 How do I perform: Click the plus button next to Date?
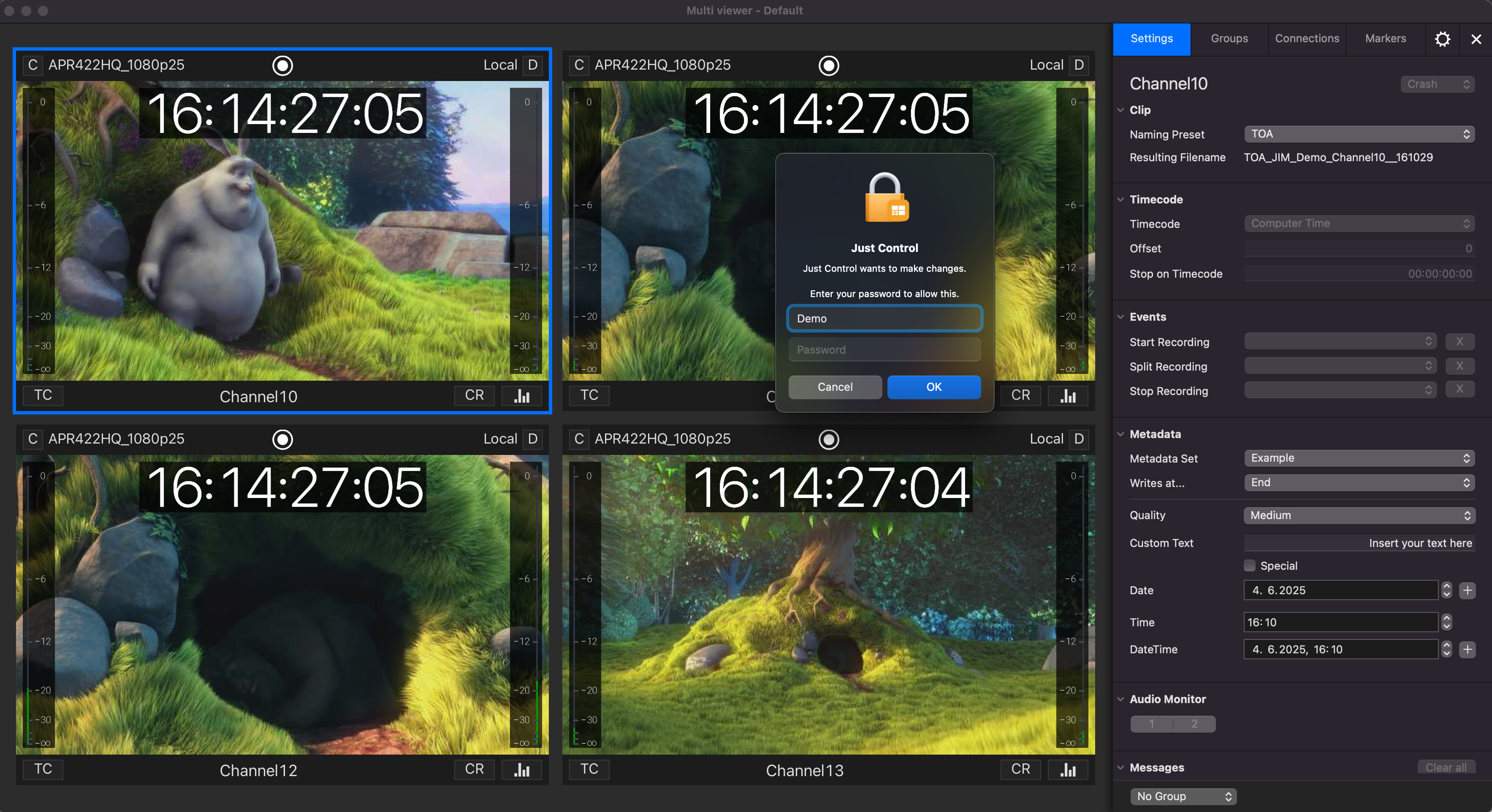coord(1467,591)
